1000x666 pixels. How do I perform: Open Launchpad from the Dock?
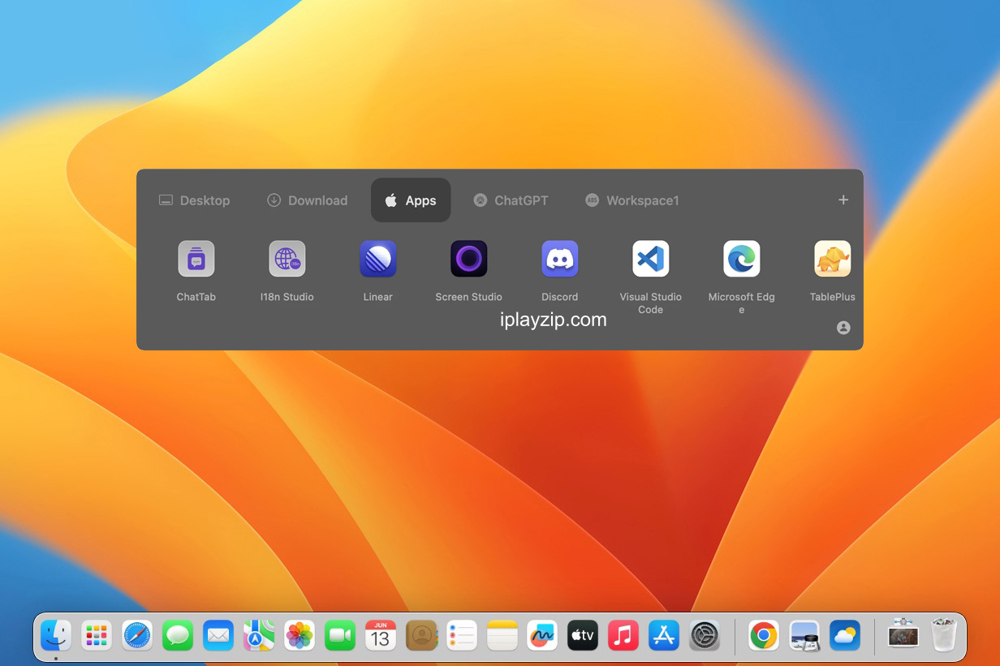[96, 635]
